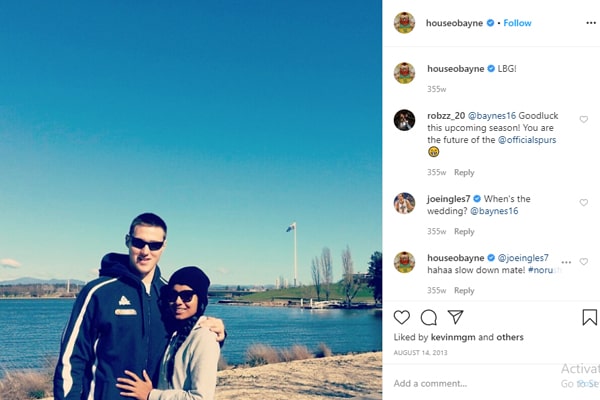Open houseobayne header profile avatar
This screenshot has width=600, height=400.
coord(404,23)
